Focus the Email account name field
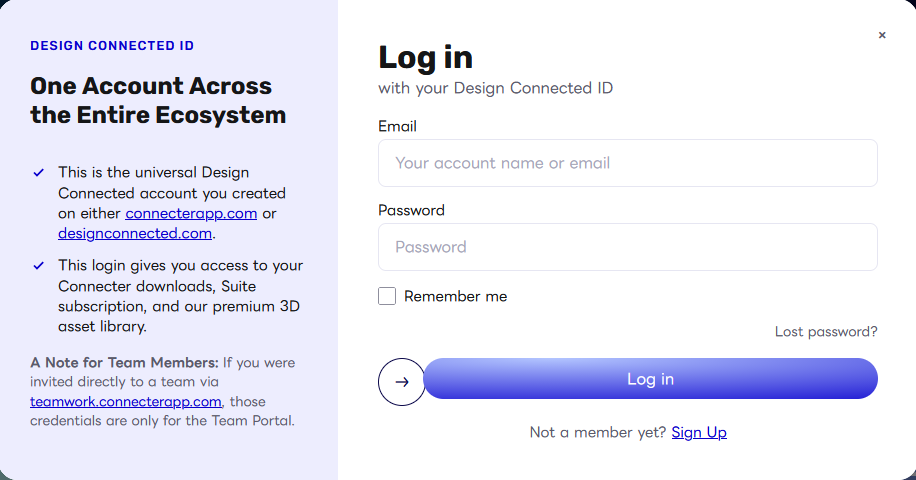916x480 pixels. coord(627,163)
